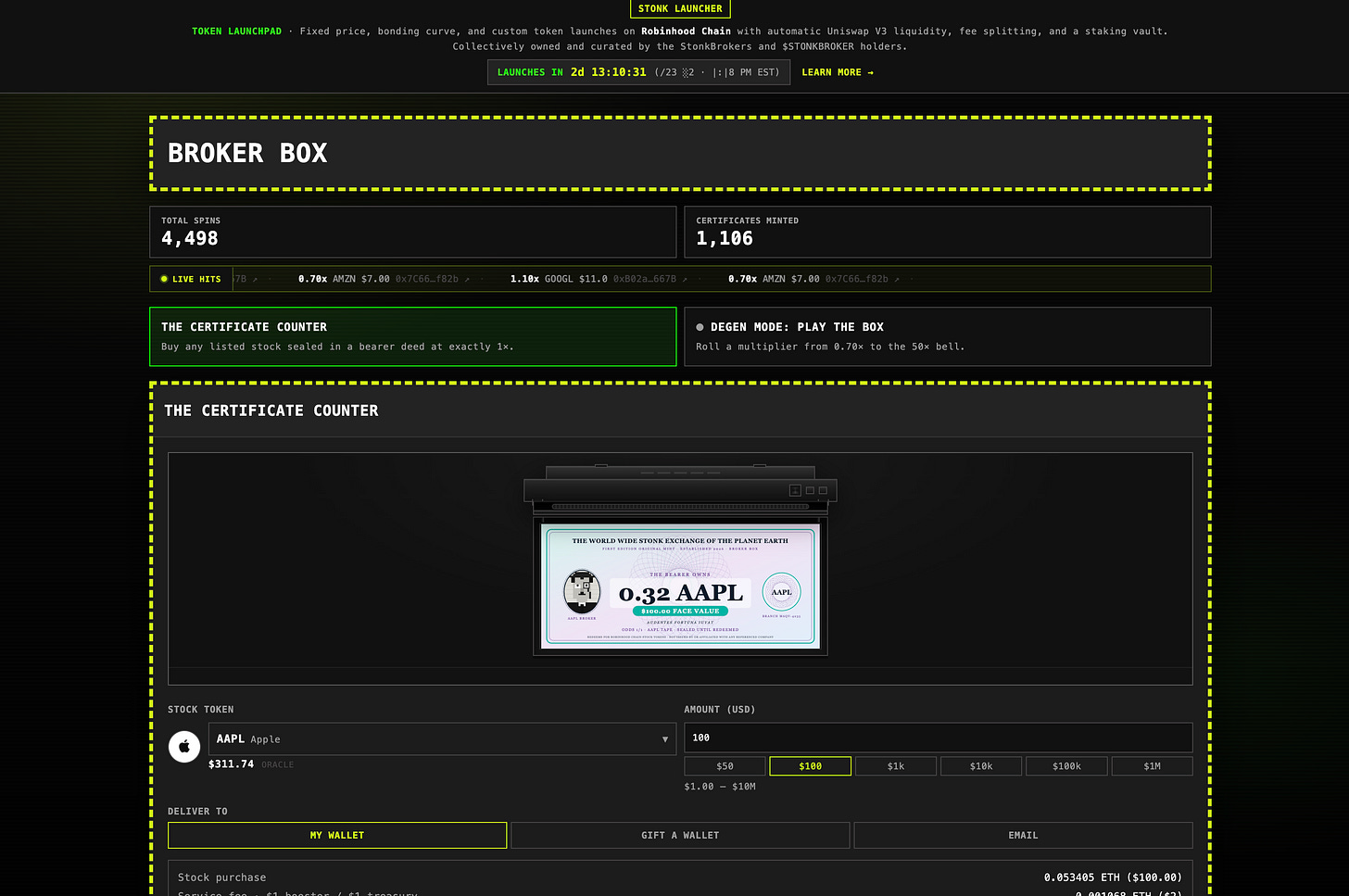Set amount with the $100k preset
1349x896 pixels.
tap(1066, 766)
